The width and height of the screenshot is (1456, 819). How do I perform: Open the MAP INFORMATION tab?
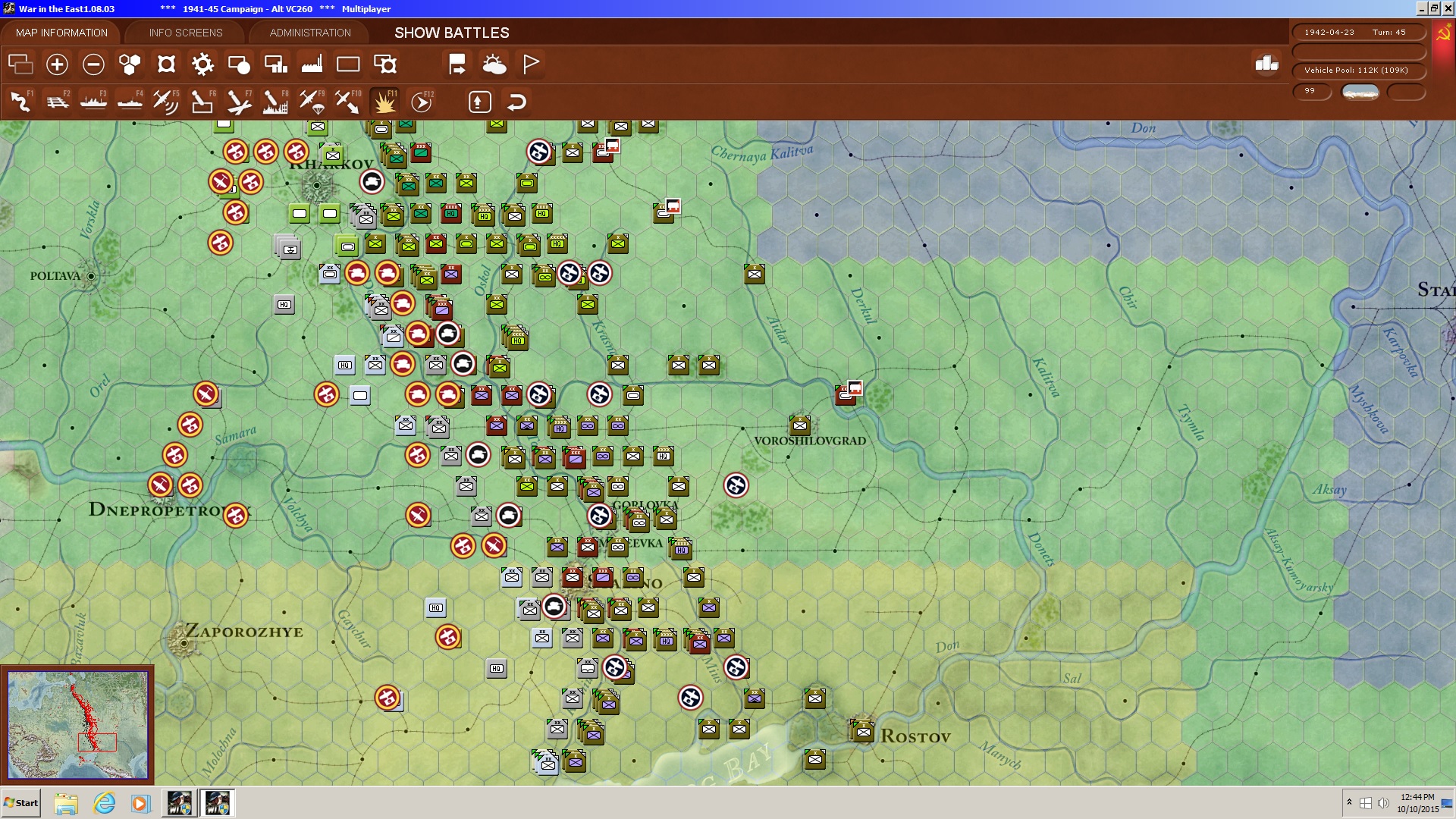tap(61, 33)
